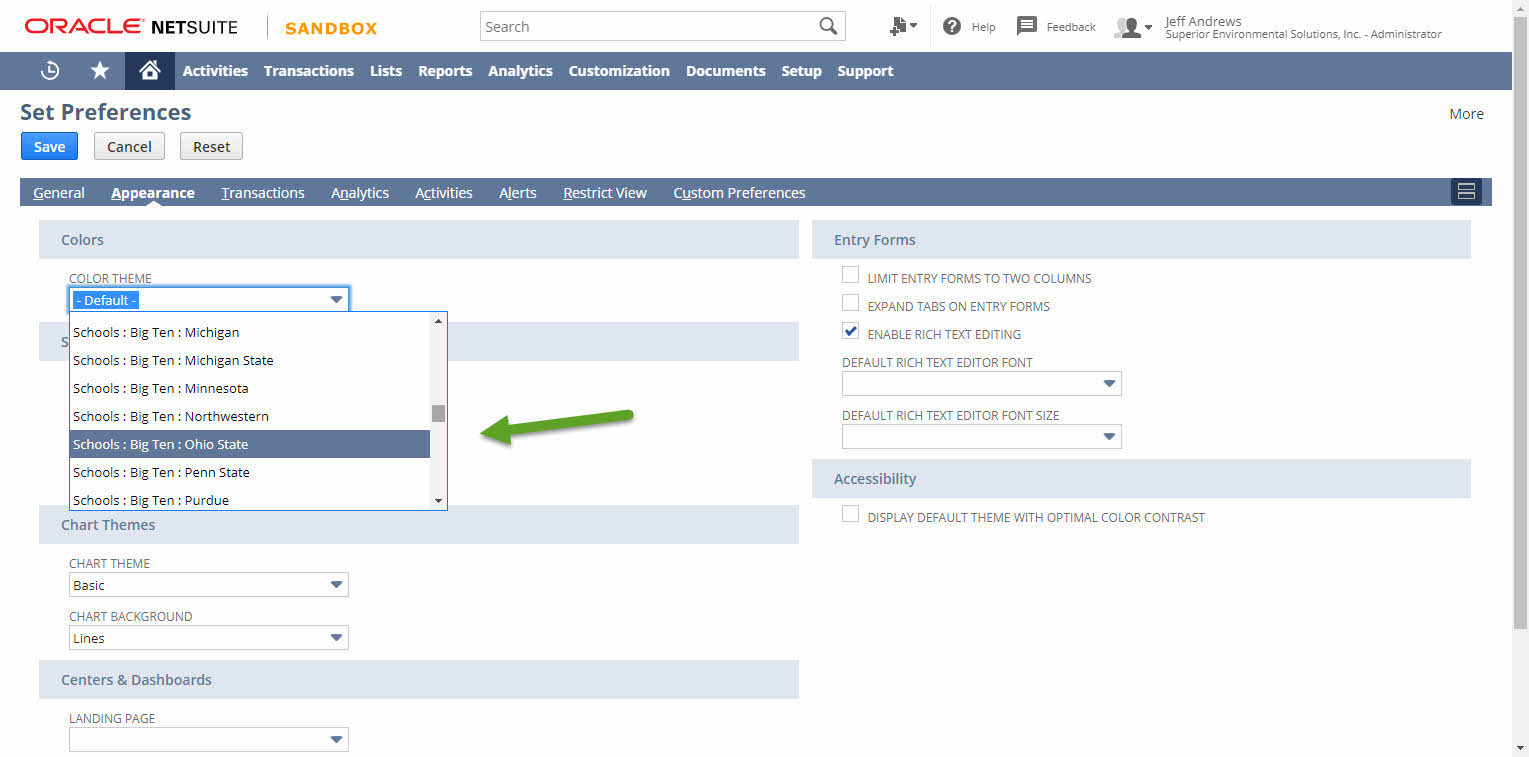Open the Feedback panel icon
Screen dimensions: 1529x757
point(1027,26)
